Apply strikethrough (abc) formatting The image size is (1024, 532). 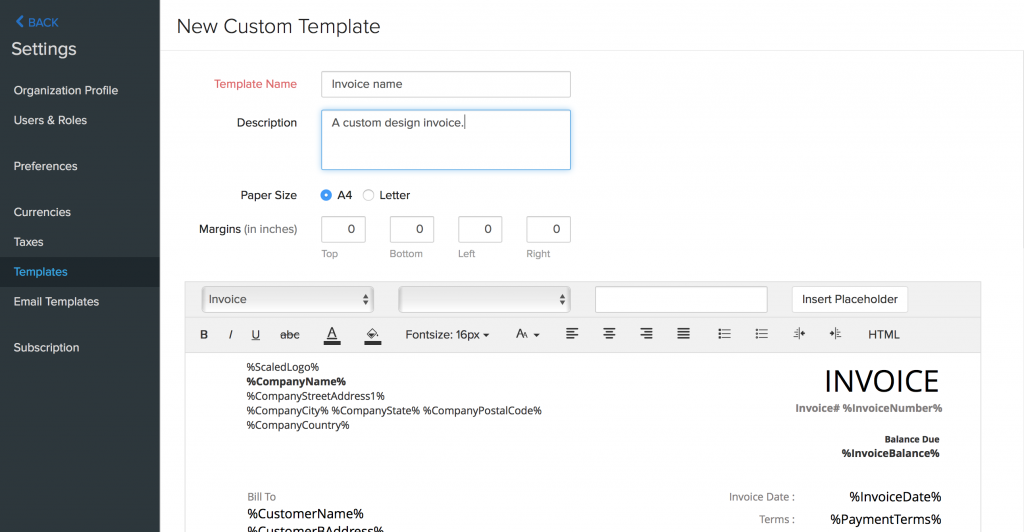289,334
